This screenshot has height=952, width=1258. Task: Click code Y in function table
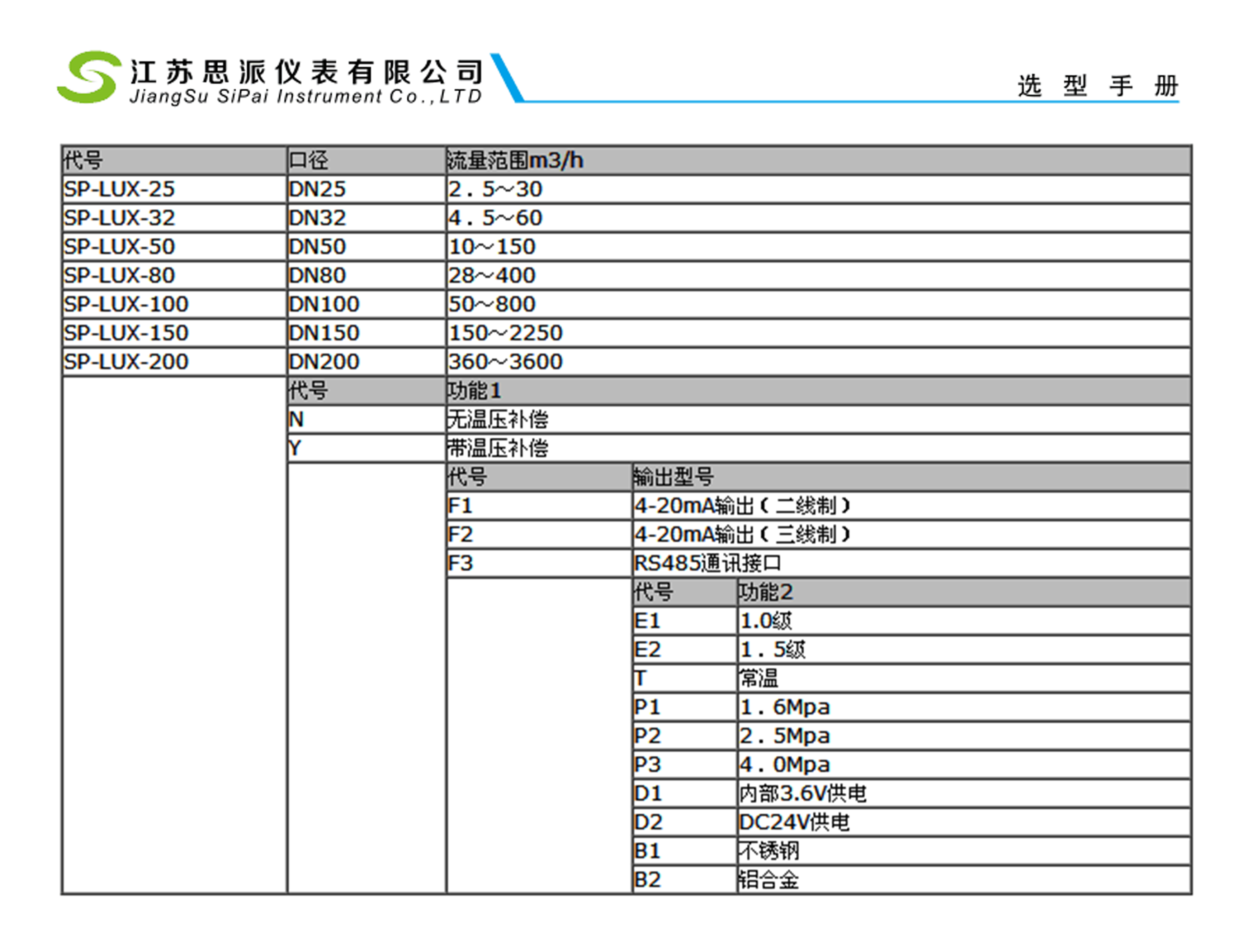tap(366, 448)
